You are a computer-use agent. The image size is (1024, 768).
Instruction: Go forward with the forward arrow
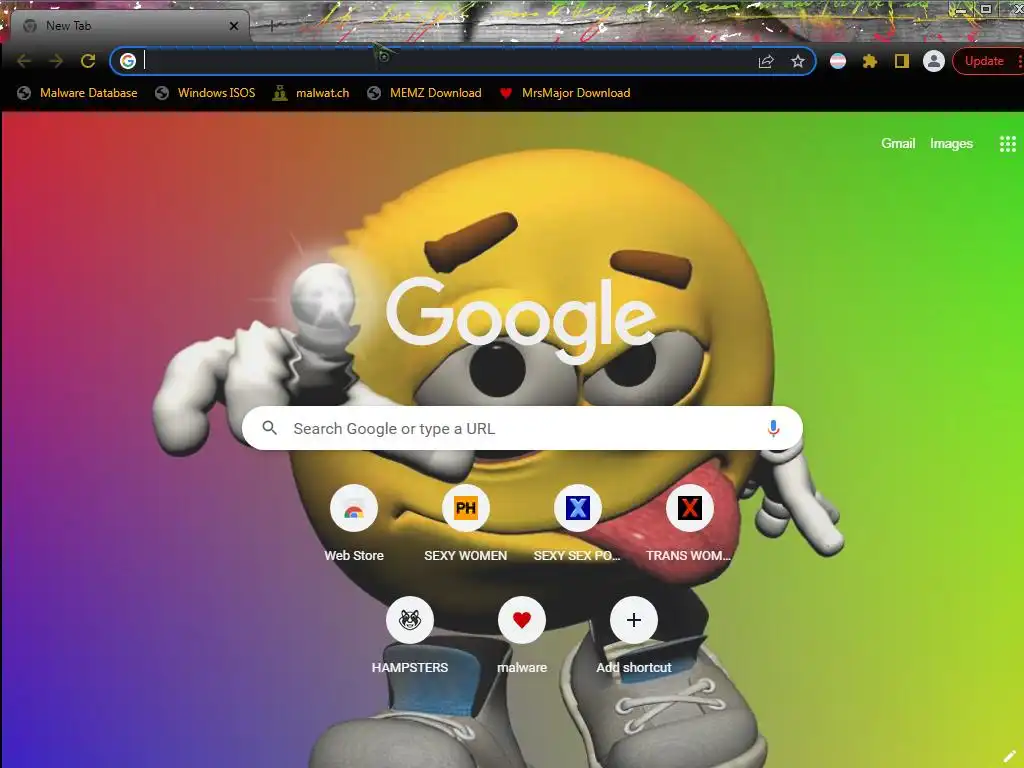(x=56, y=61)
